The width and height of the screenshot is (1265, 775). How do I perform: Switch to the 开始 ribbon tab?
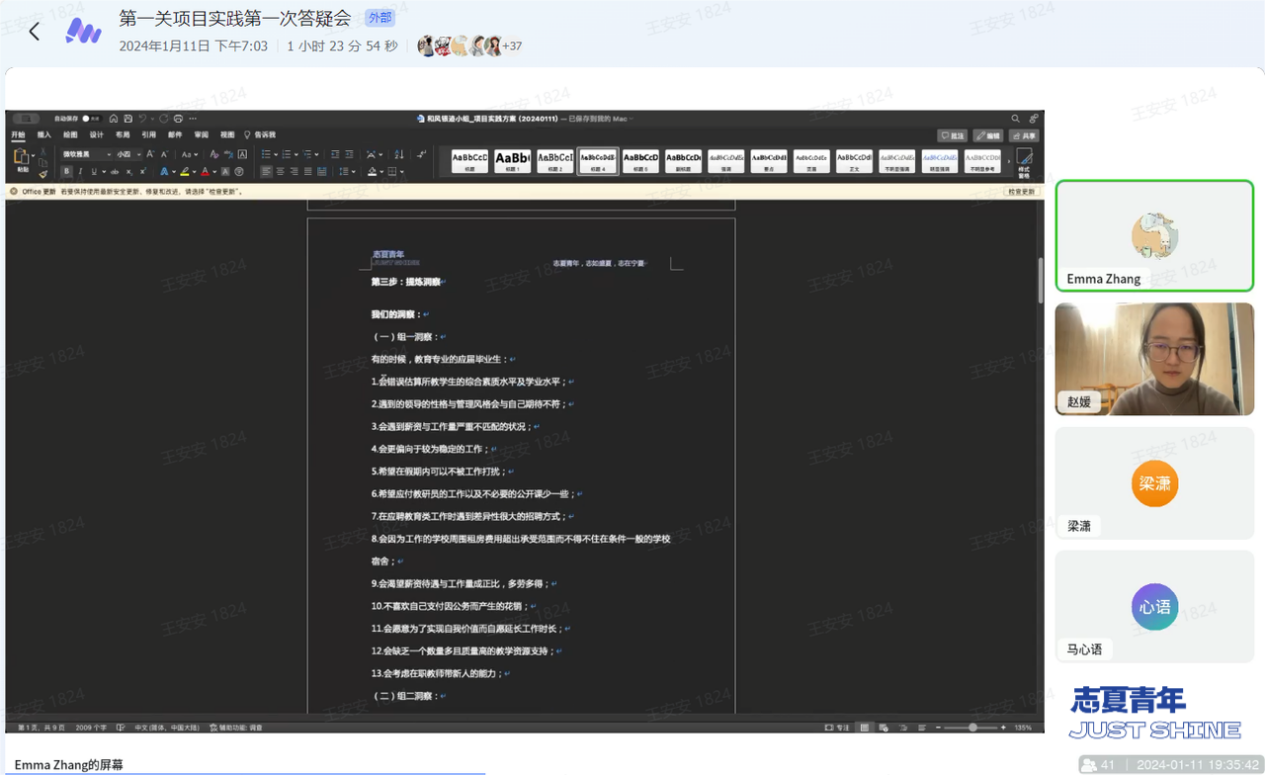18,135
